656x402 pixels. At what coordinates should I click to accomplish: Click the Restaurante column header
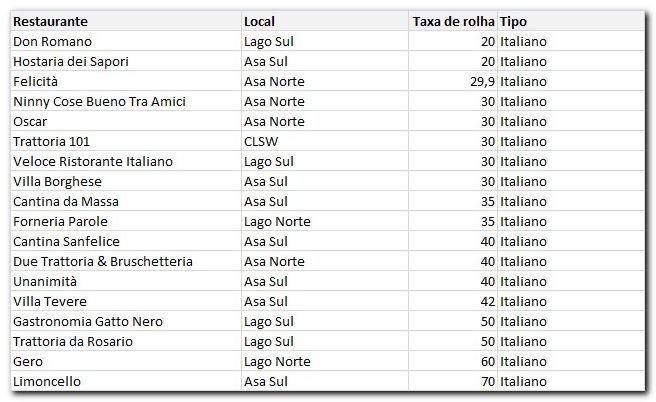click(50, 21)
